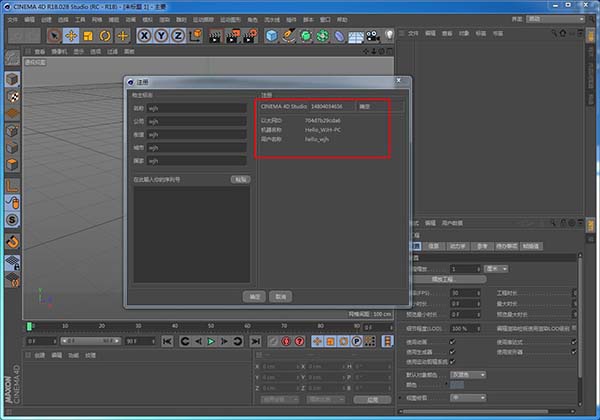
Task: Switch to Texture mode checkered icon
Action: [12, 96]
